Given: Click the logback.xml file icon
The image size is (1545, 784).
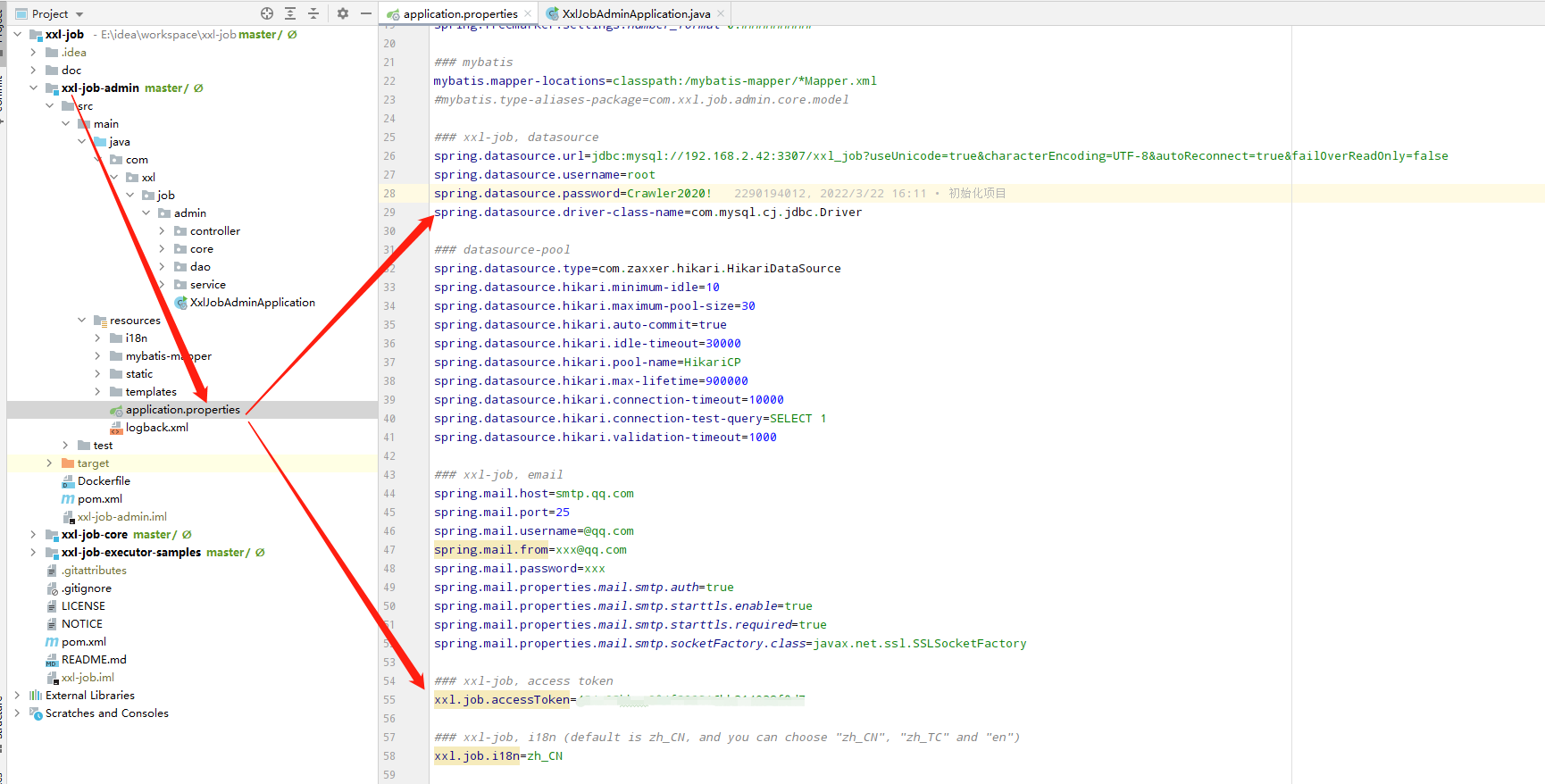Looking at the screenshot, I should click(x=116, y=428).
